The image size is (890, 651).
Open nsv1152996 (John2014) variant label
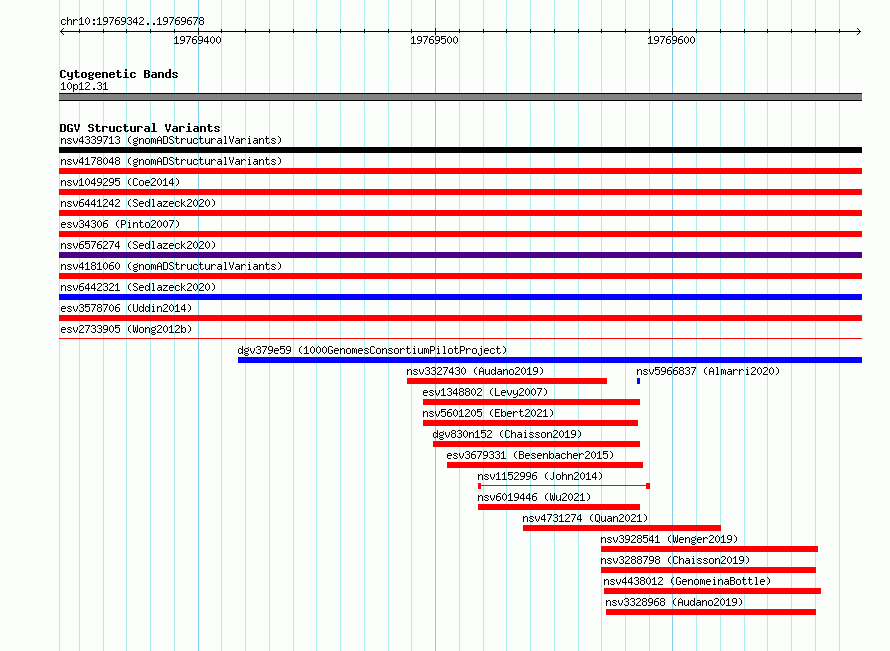click(540, 476)
